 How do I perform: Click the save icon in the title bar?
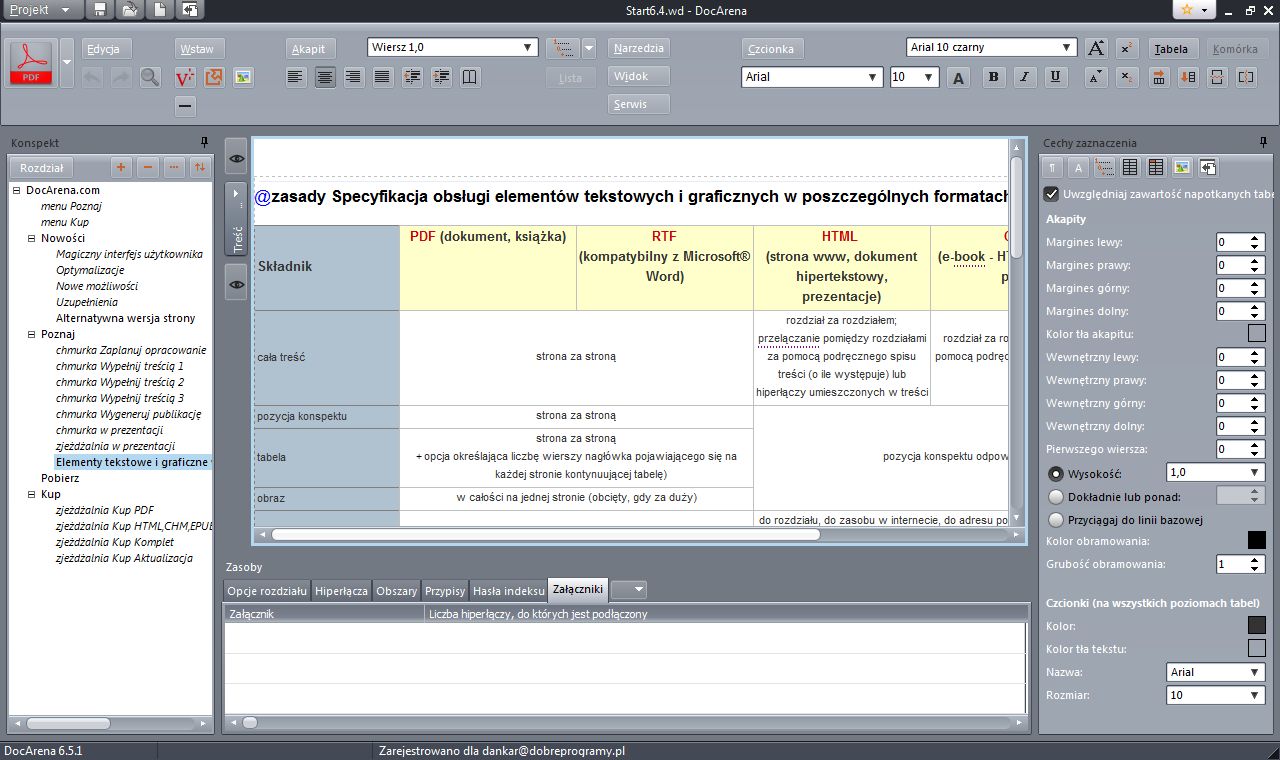click(99, 10)
